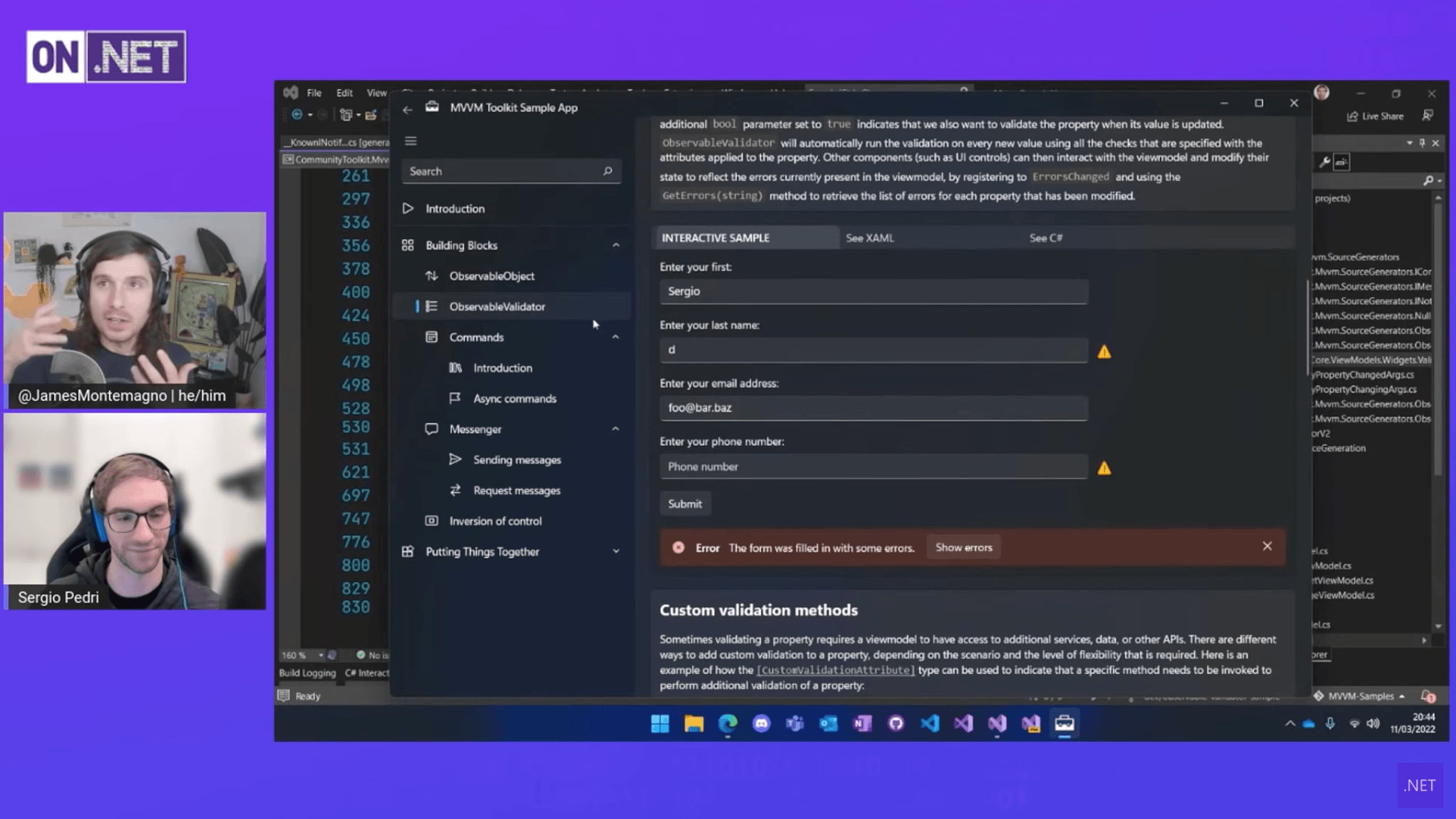Click the email address field

873,408
